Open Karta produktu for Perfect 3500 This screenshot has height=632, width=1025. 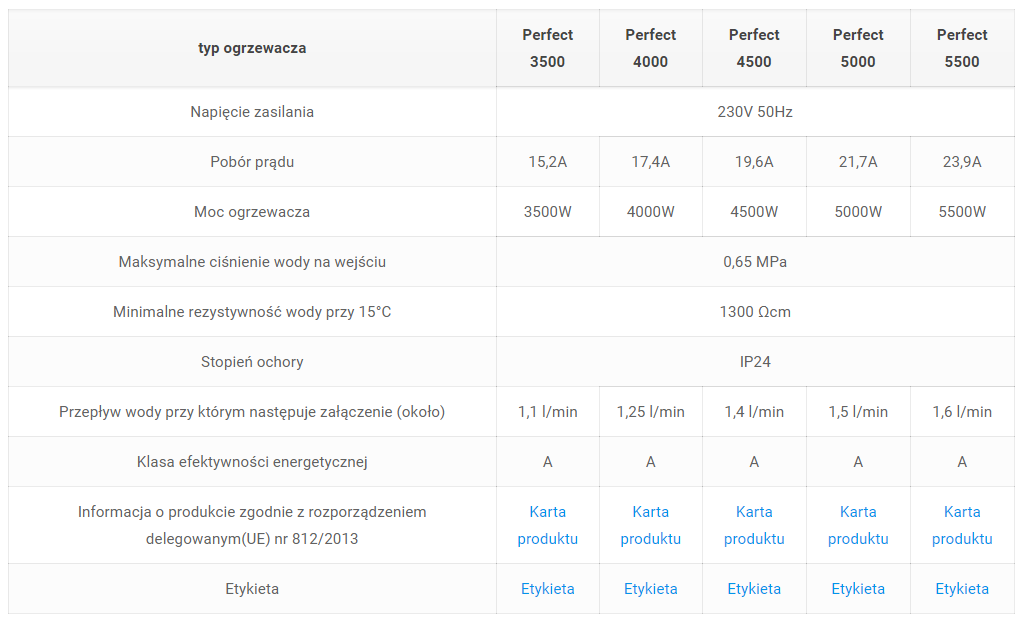(547, 525)
